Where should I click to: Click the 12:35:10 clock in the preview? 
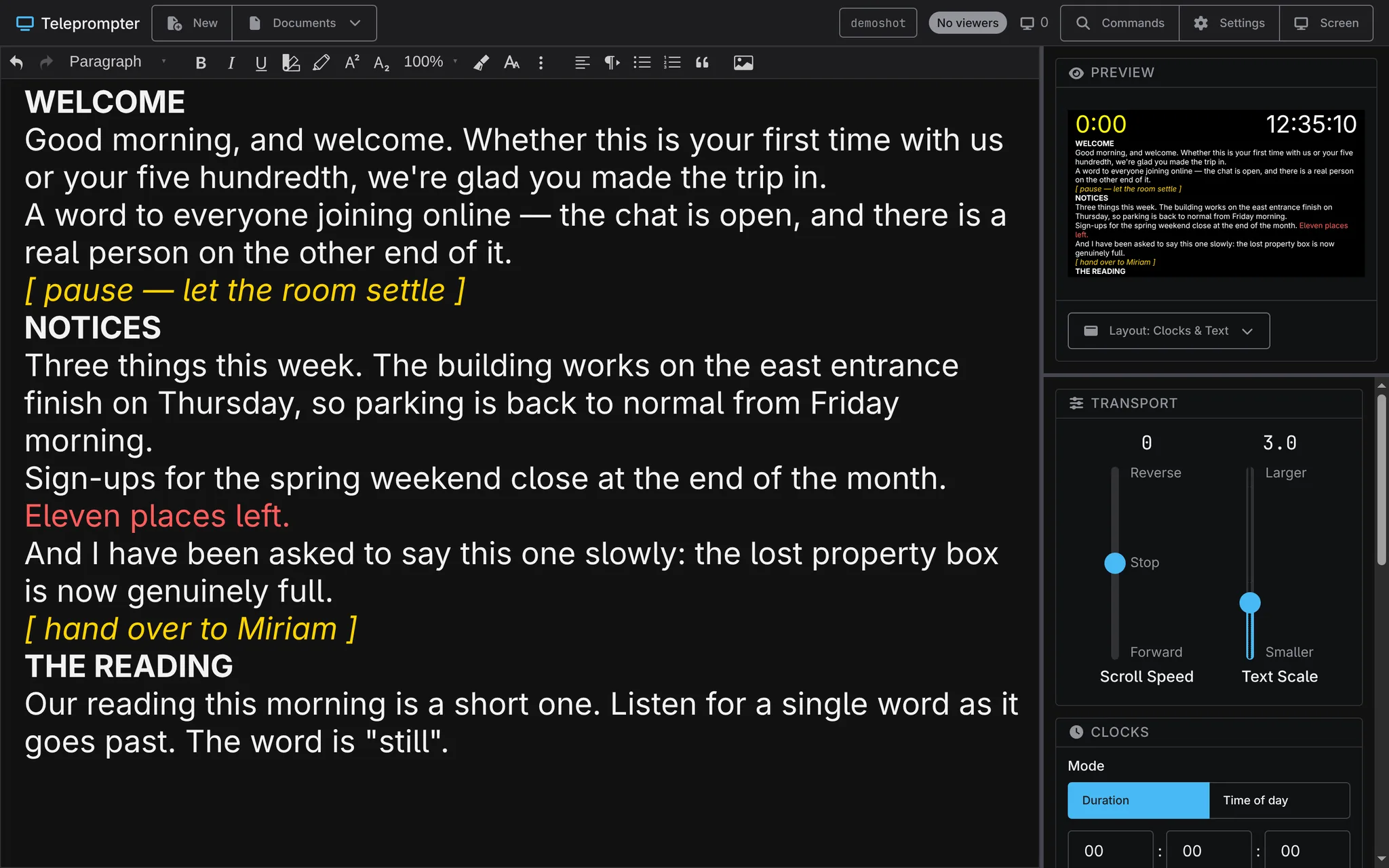tap(1310, 125)
